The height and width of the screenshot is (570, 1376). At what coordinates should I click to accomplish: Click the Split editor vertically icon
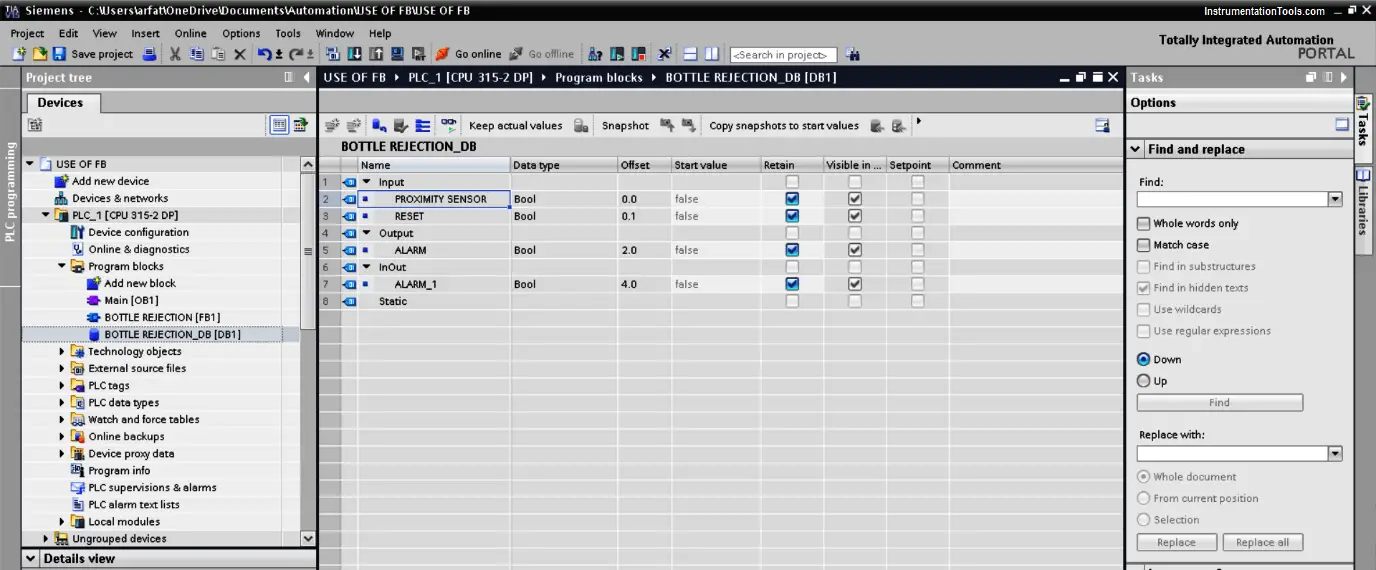(712, 54)
